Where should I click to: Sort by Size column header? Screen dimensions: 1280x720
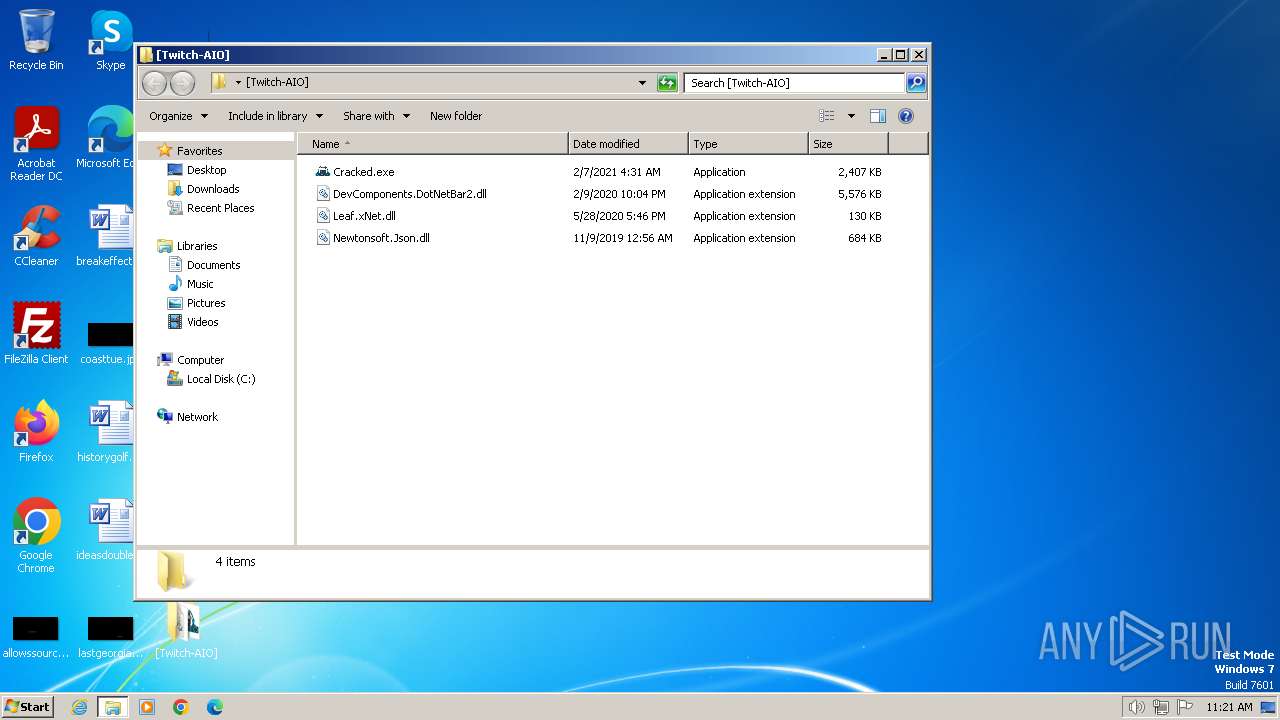(848, 144)
